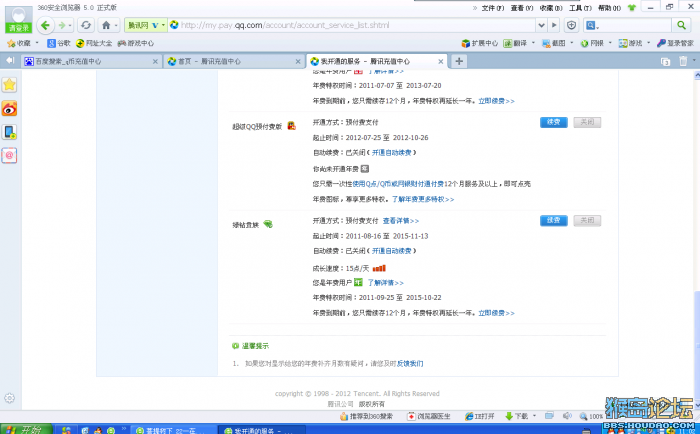The width and height of the screenshot is (700, 434).
Task: Click 关闭 button for 绿钻贵族
Action: [587, 220]
